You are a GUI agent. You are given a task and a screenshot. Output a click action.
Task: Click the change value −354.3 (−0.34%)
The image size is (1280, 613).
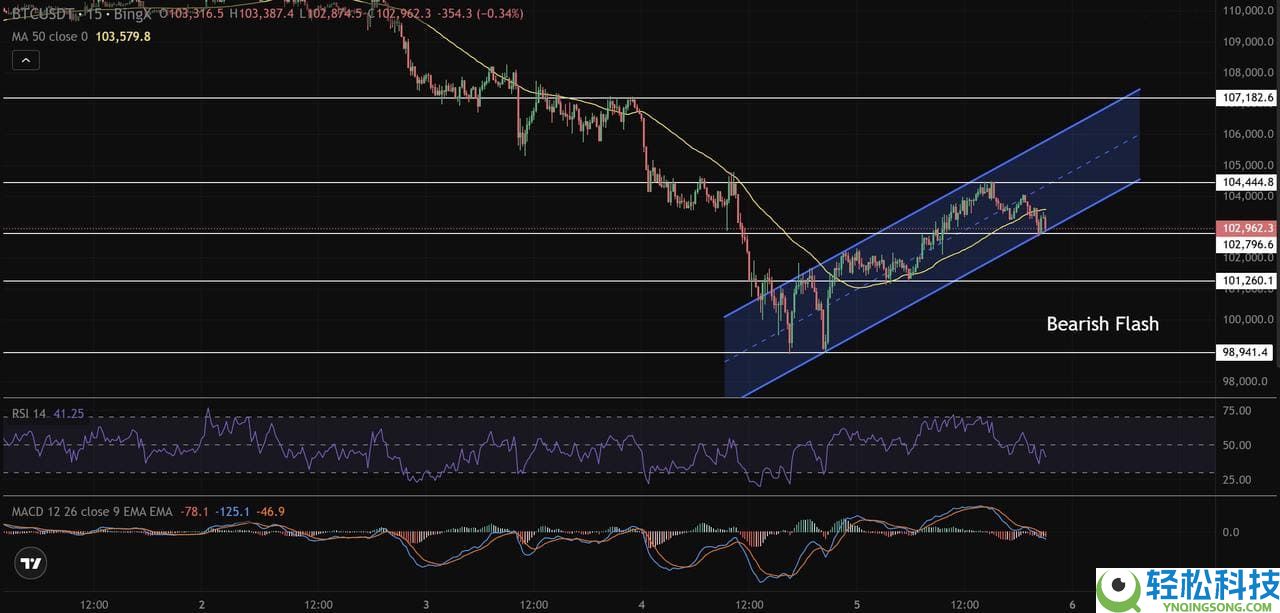coord(481,13)
